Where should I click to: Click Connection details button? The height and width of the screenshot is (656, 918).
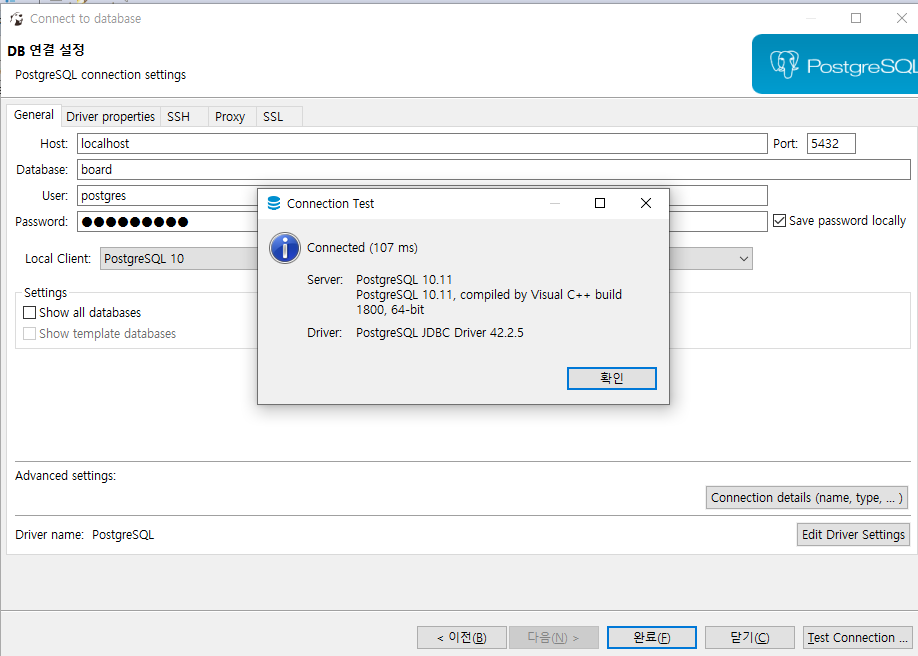click(806, 498)
